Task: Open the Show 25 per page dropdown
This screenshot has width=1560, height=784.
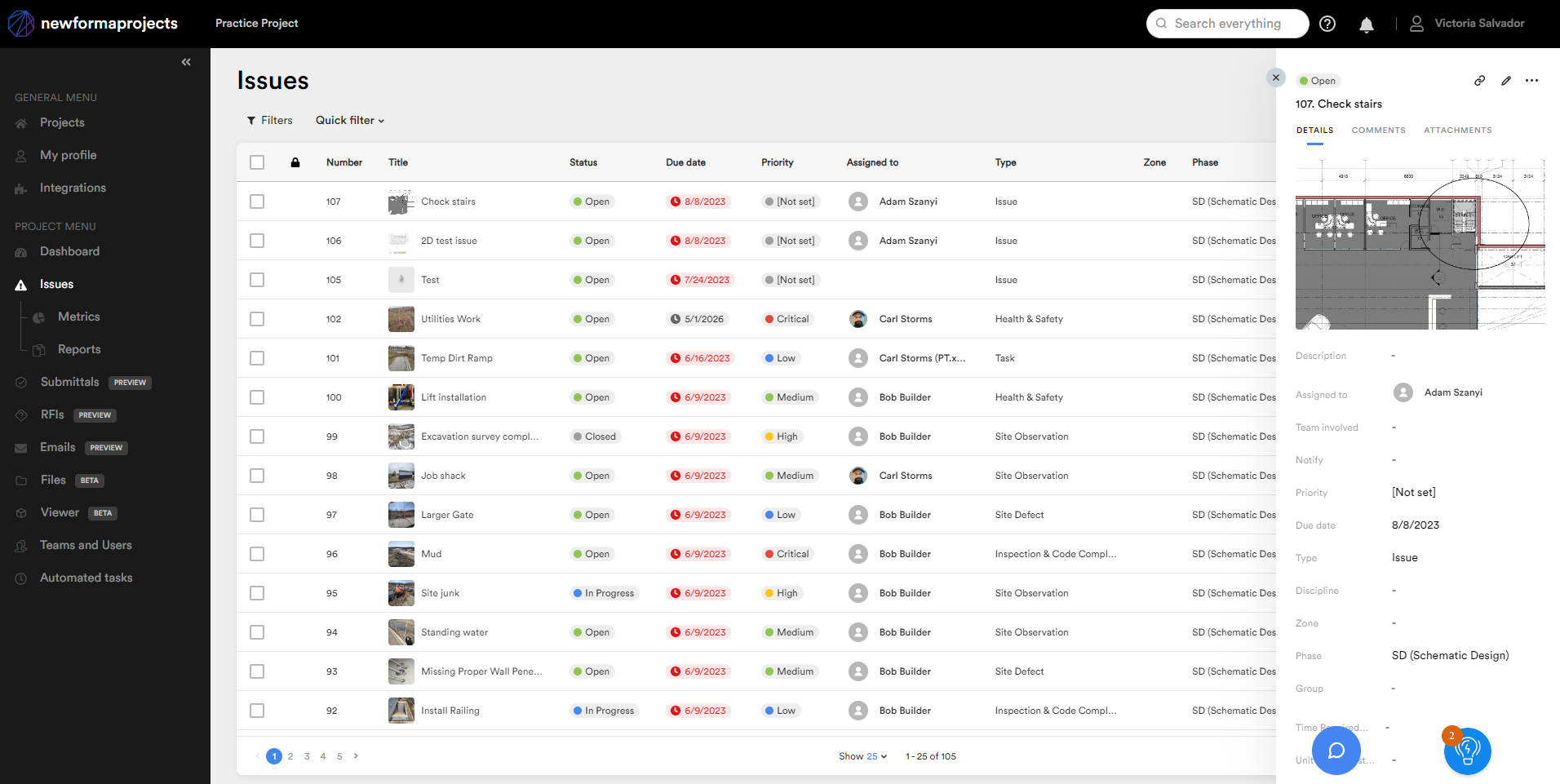Action: [862, 756]
